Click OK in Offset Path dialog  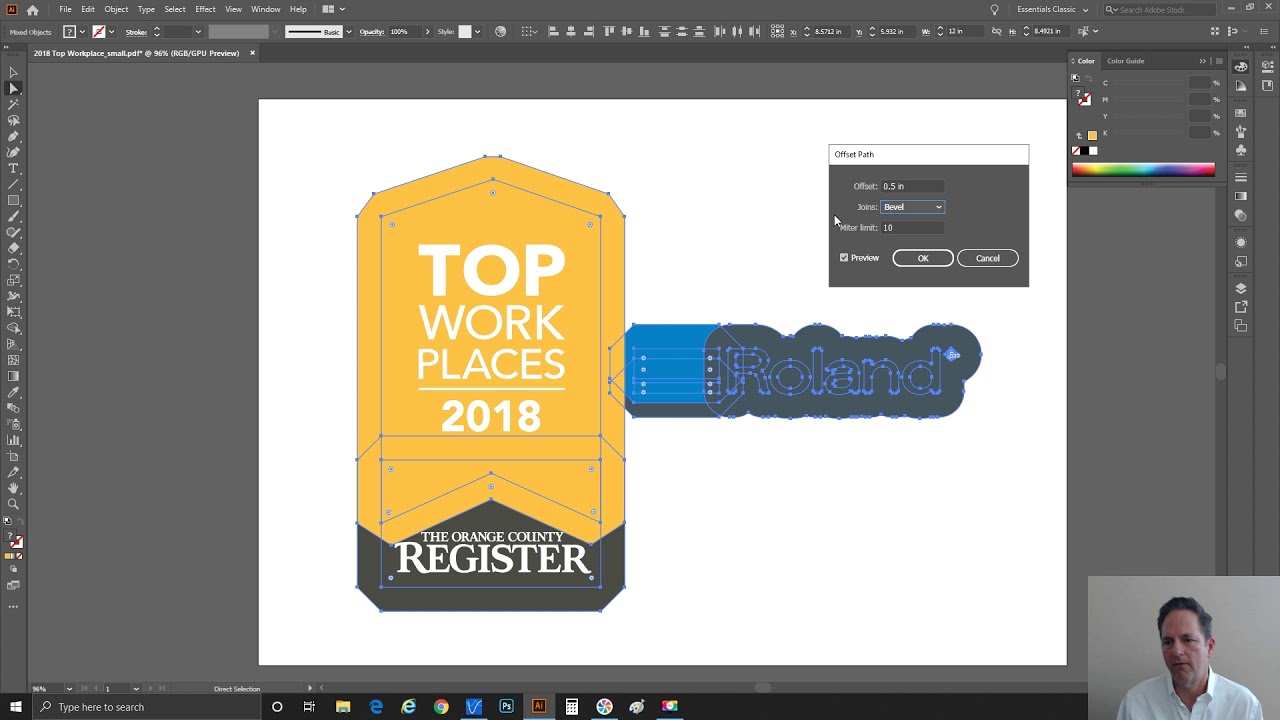(x=923, y=258)
